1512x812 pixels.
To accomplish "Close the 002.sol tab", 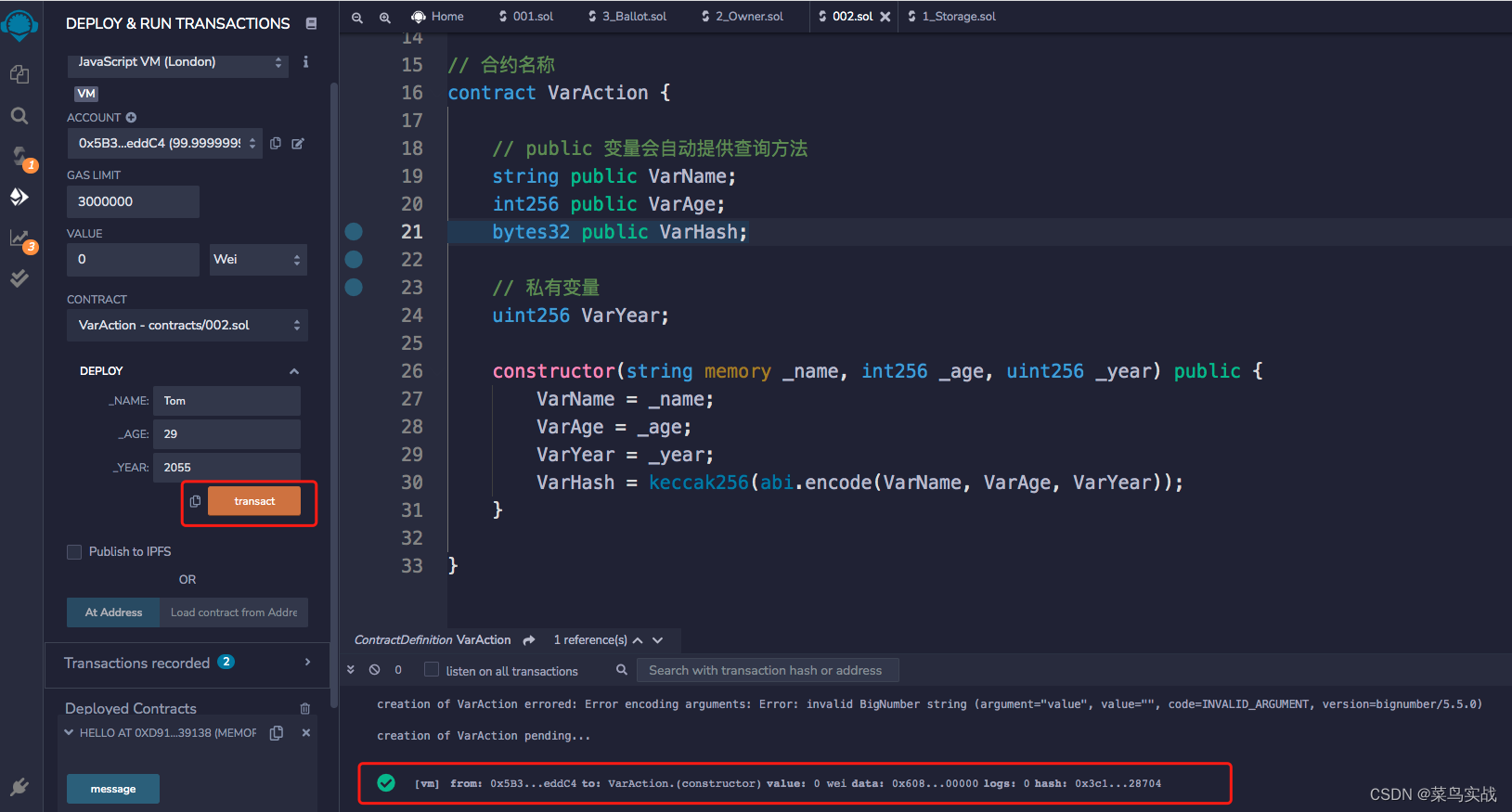I will (x=885, y=17).
